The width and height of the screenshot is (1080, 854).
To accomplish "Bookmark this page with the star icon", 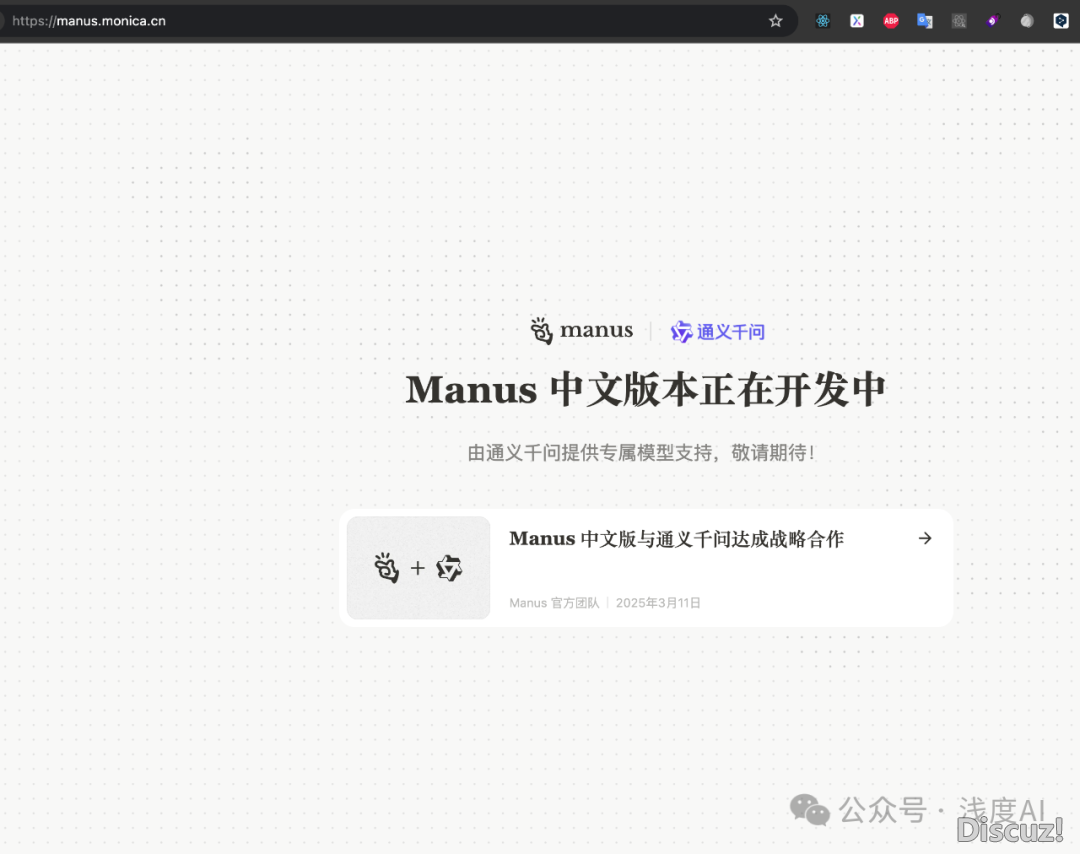I will tap(775, 21).
